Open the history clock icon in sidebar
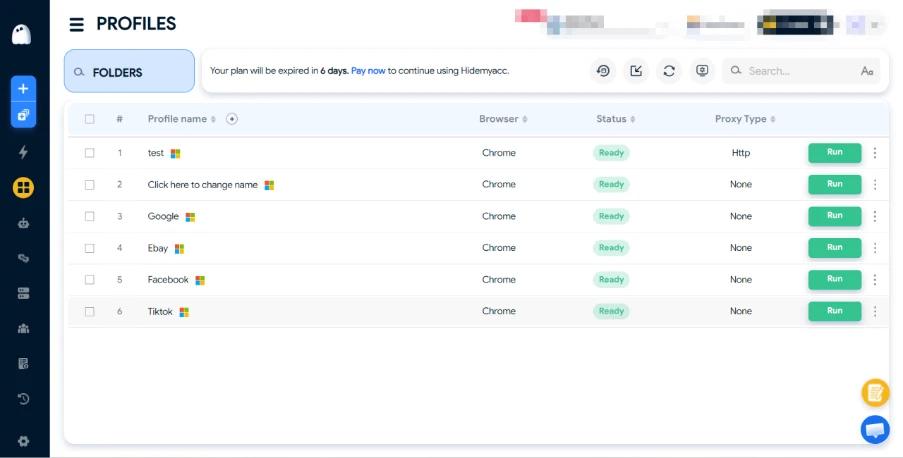Viewport: 903px width, 458px height. point(23,399)
